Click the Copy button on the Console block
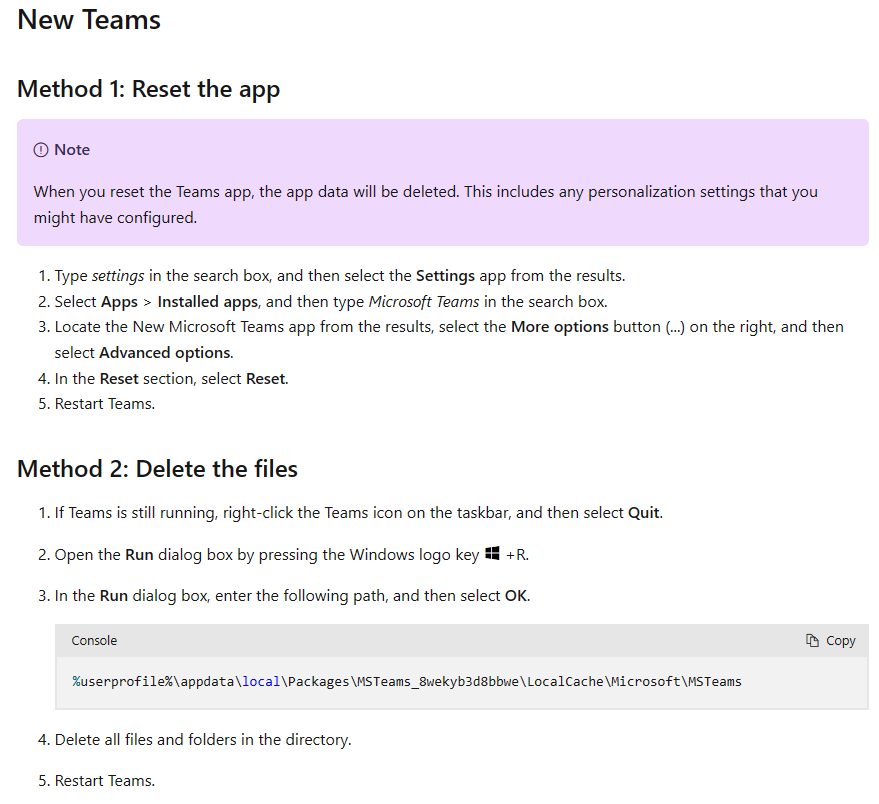The width and height of the screenshot is (879, 804). 830,640
